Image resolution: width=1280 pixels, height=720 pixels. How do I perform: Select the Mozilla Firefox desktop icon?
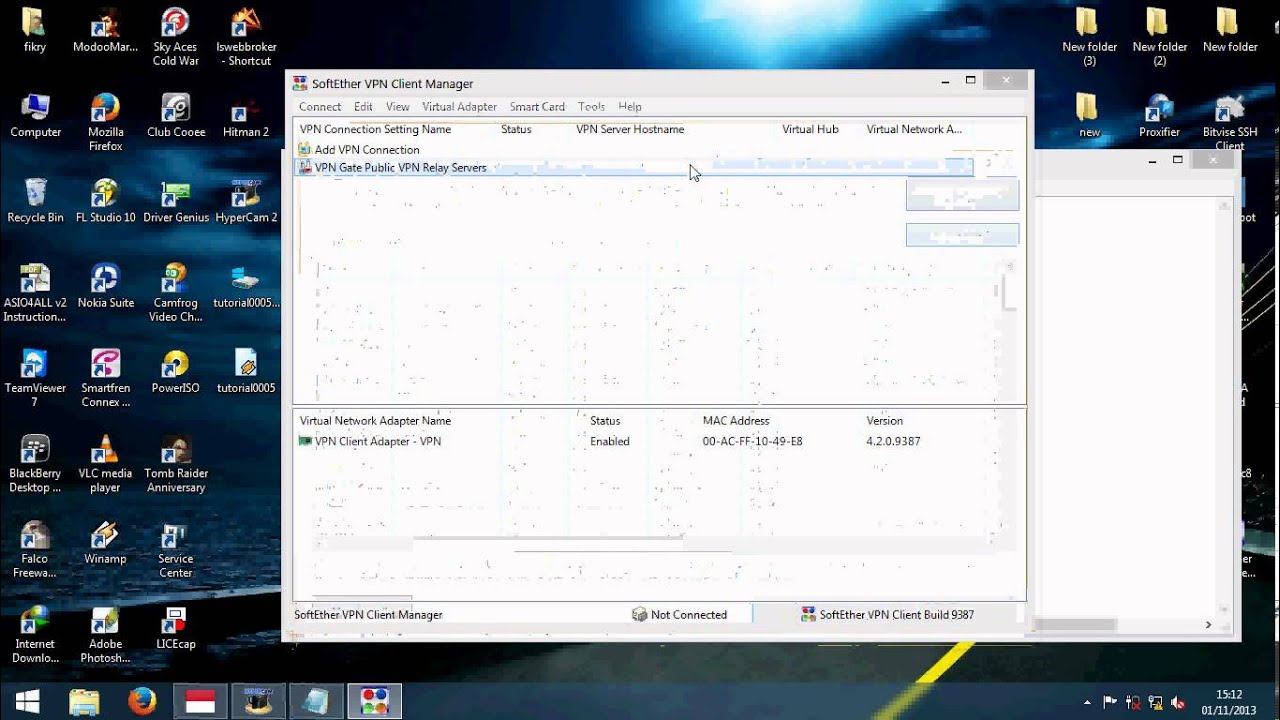point(105,123)
